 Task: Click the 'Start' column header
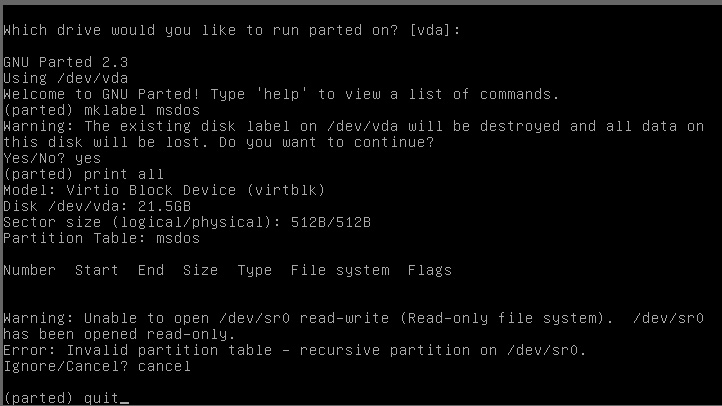(x=97, y=270)
